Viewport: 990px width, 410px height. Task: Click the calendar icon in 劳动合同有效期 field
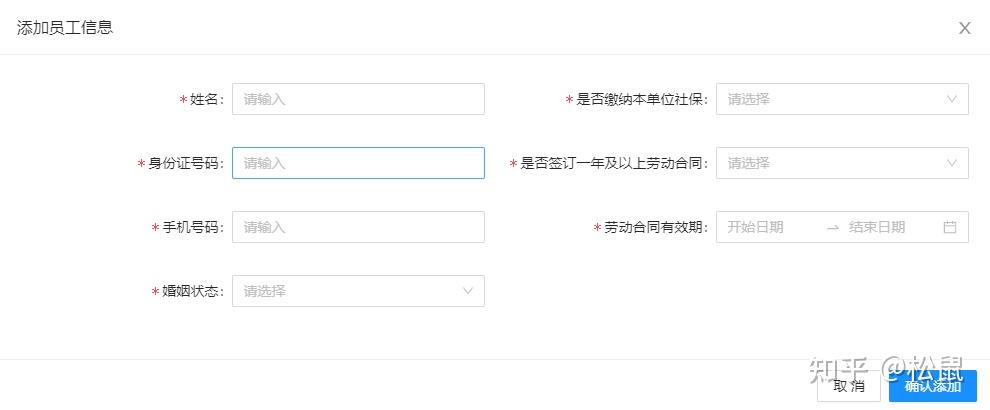[949, 227]
